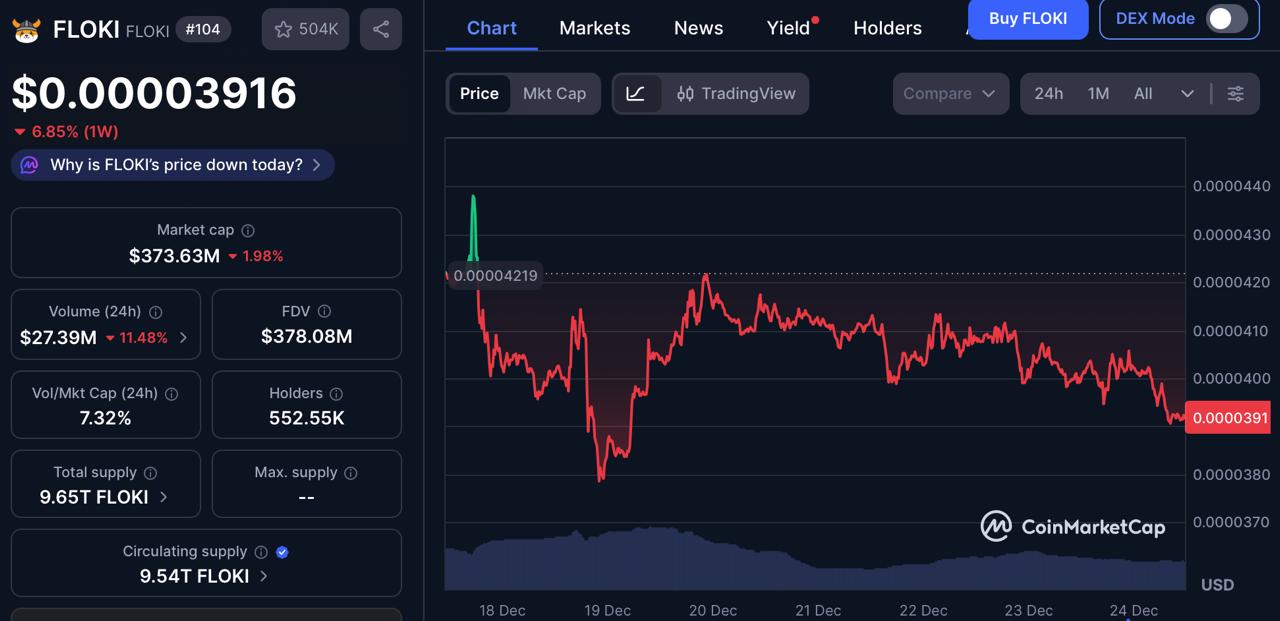The height and width of the screenshot is (621, 1280).
Task: Click the Buy FLOKI button
Action: [x=1027, y=19]
